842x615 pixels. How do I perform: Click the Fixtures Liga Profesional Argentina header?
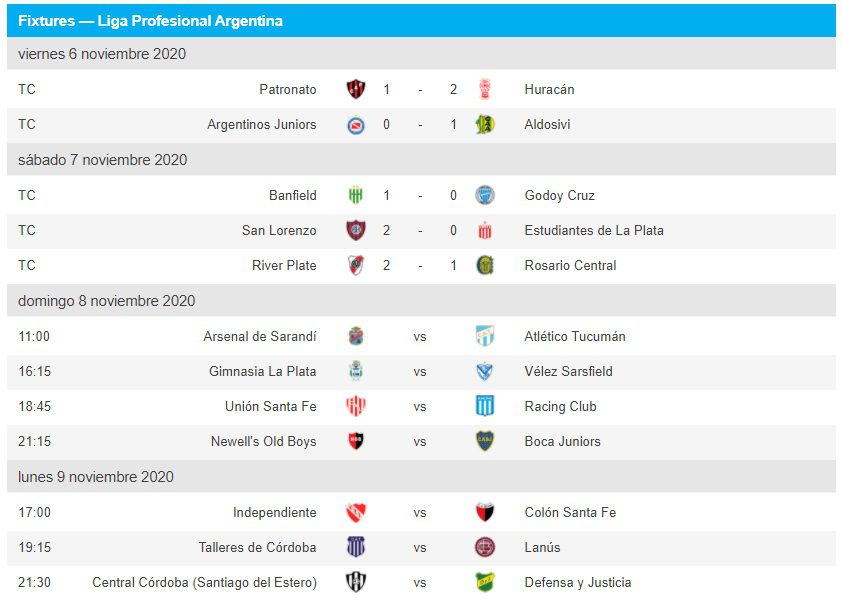tap(150, 21)
